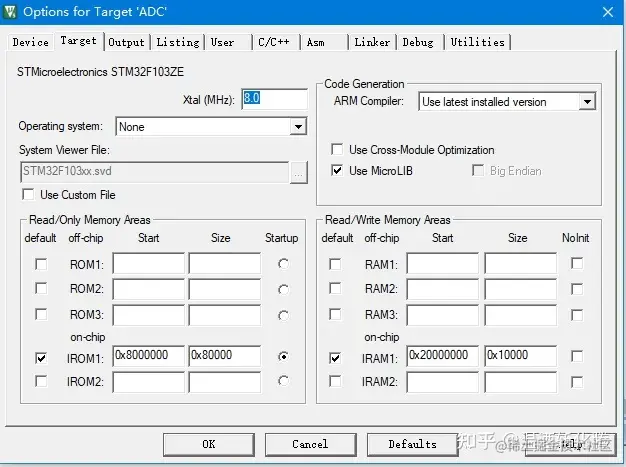Screen dimensions: 626x467
Task: Check the IROM2 default checkbox
Action: [x=41, y=381]
